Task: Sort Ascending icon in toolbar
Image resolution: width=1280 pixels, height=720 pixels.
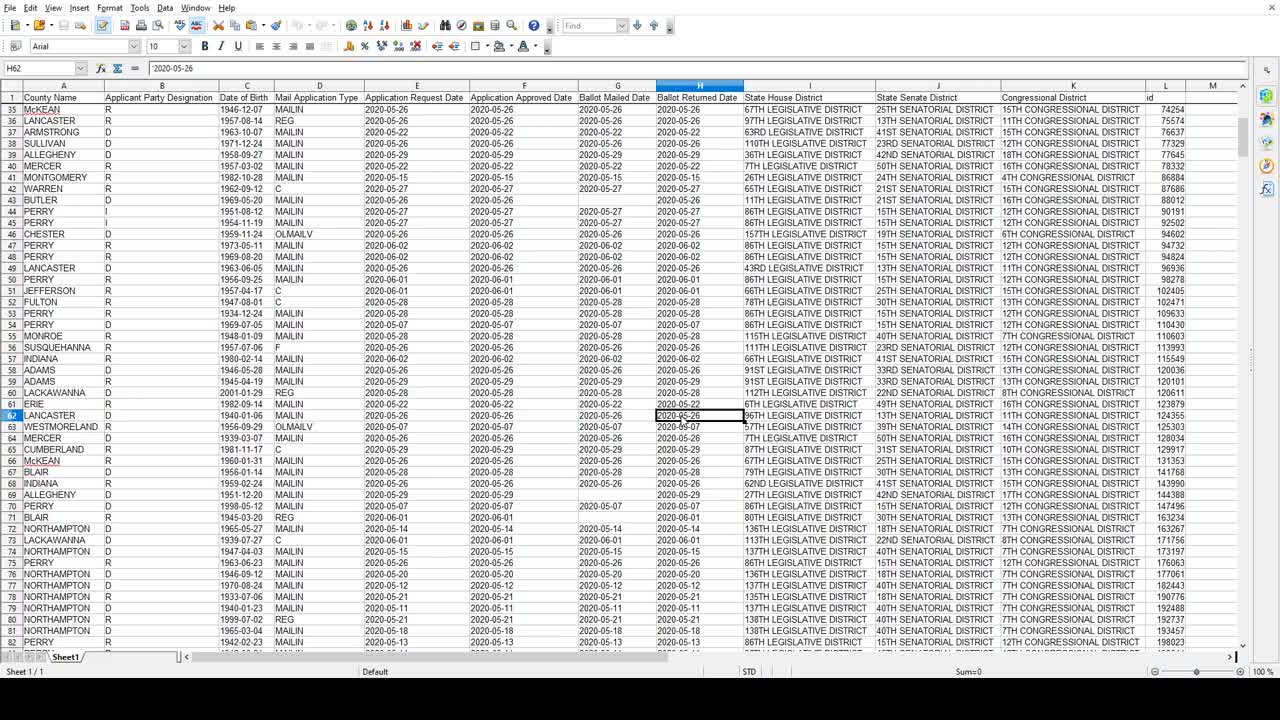Action: [x=368, y=25]
